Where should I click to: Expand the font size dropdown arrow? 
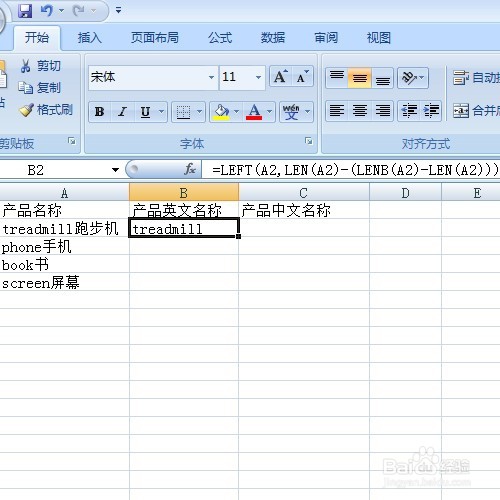[258, 77]
